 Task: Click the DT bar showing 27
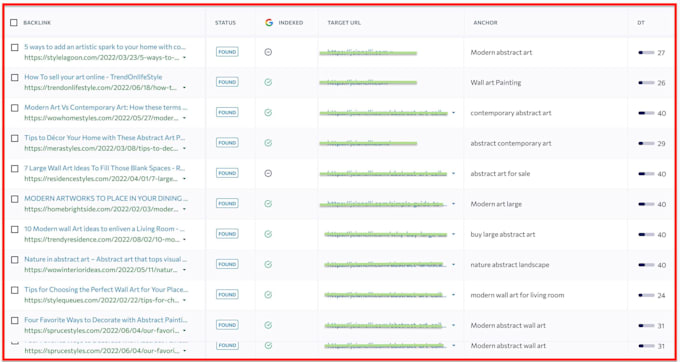coord(646,53)
